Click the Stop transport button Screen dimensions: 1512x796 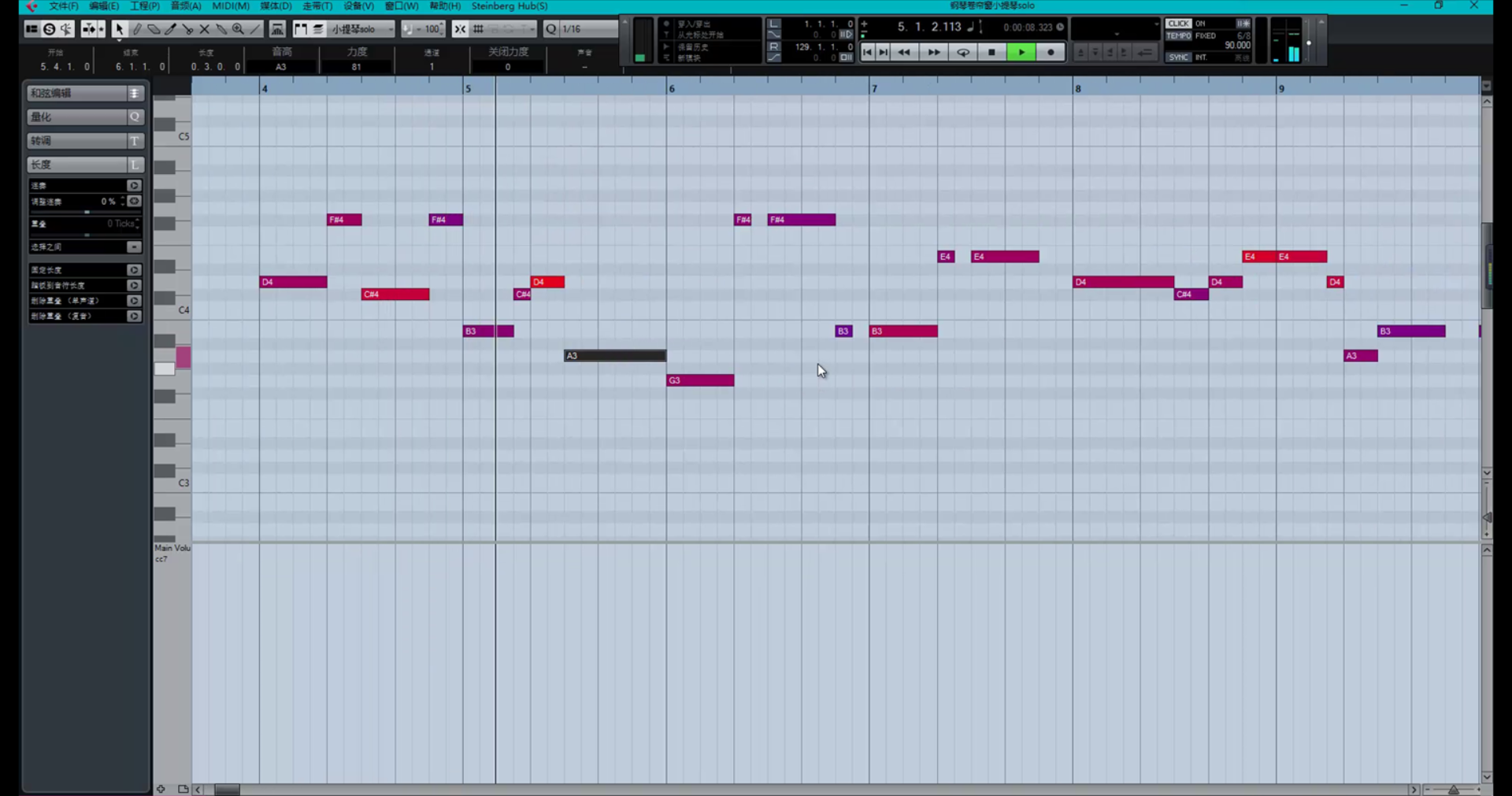(x=991, y=52)
